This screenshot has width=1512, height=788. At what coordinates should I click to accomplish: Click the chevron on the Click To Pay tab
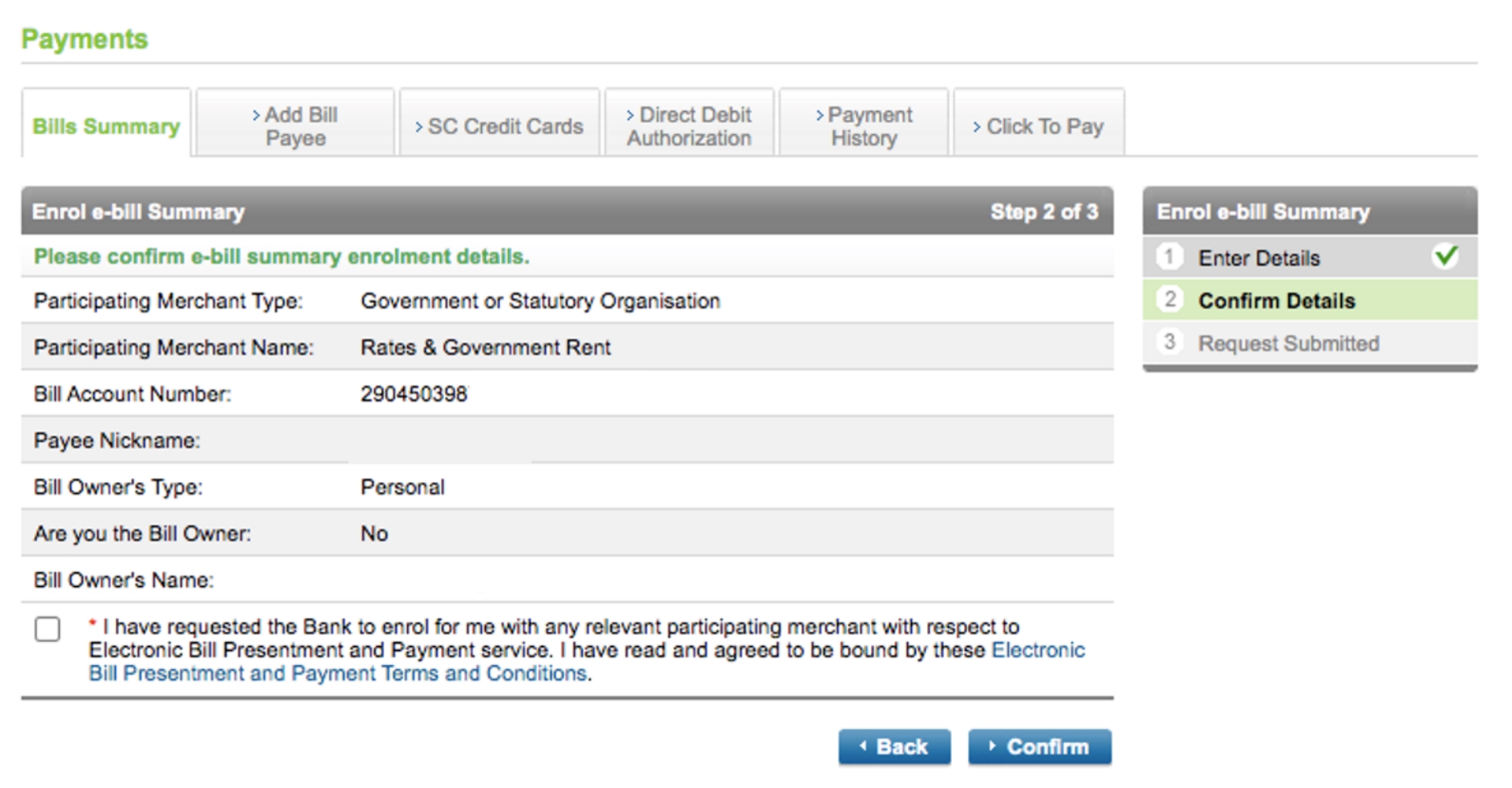point(976,126)
